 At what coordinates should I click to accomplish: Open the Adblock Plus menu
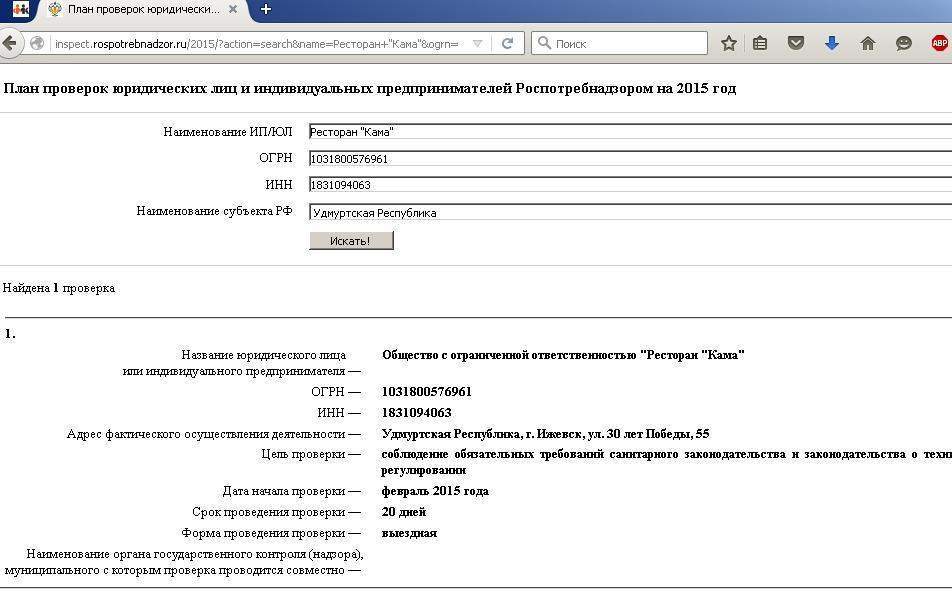pos(939,43)
